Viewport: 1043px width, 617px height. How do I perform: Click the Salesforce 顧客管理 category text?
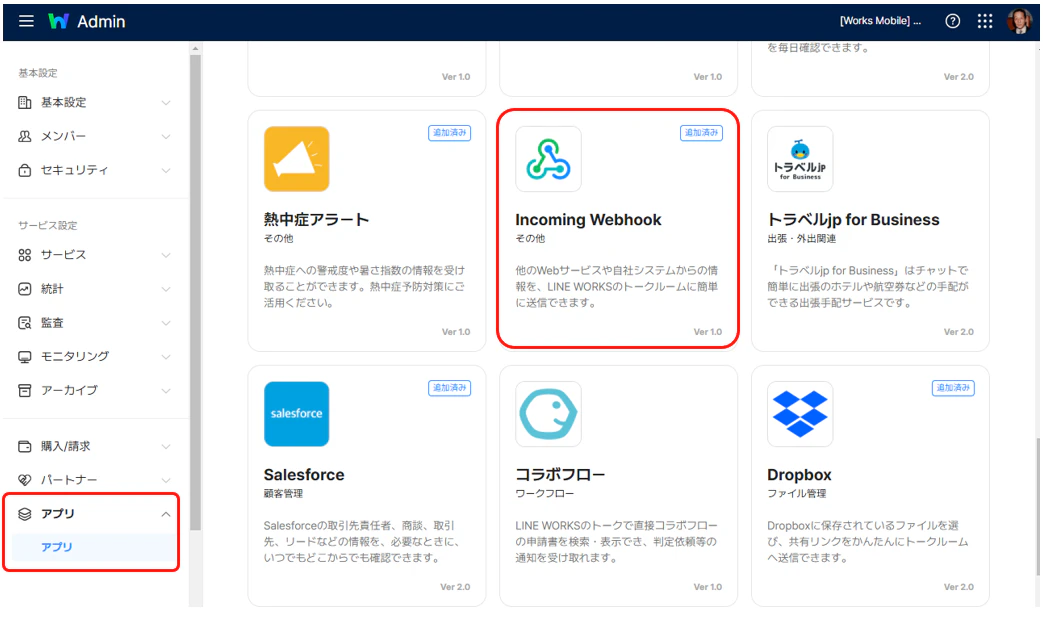(x=283, y=493)
